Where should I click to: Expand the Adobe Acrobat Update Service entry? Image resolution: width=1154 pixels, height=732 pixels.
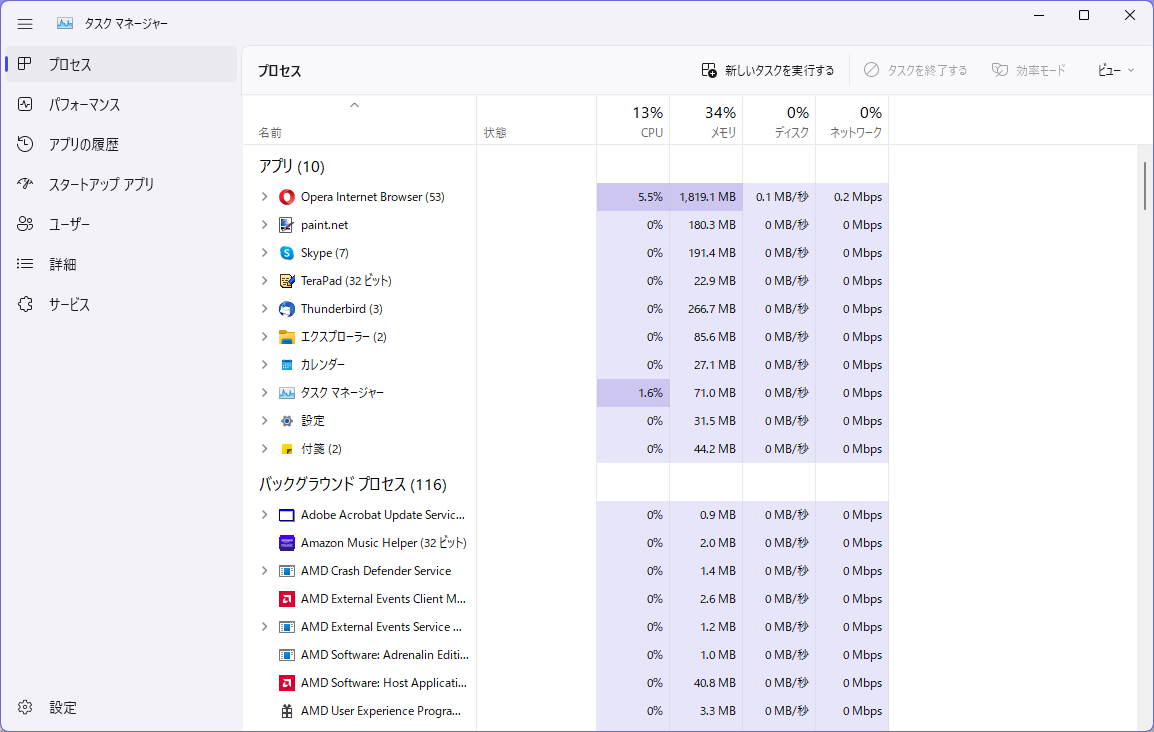(264, 514)
